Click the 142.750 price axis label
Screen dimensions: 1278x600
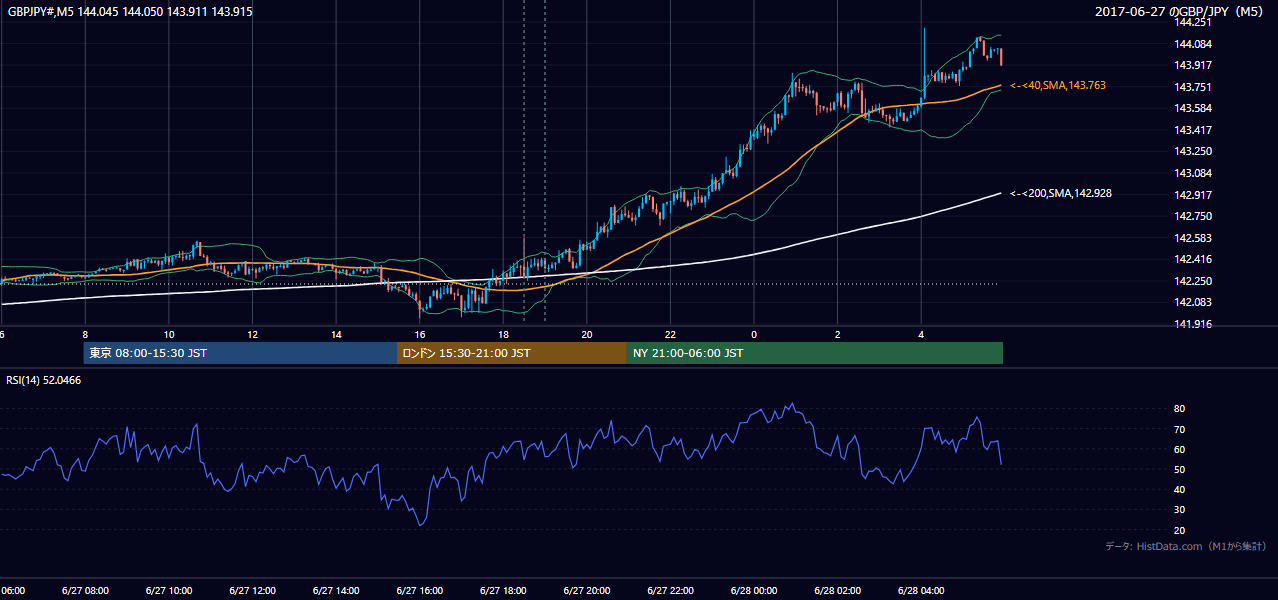[x=1193, y=216]
